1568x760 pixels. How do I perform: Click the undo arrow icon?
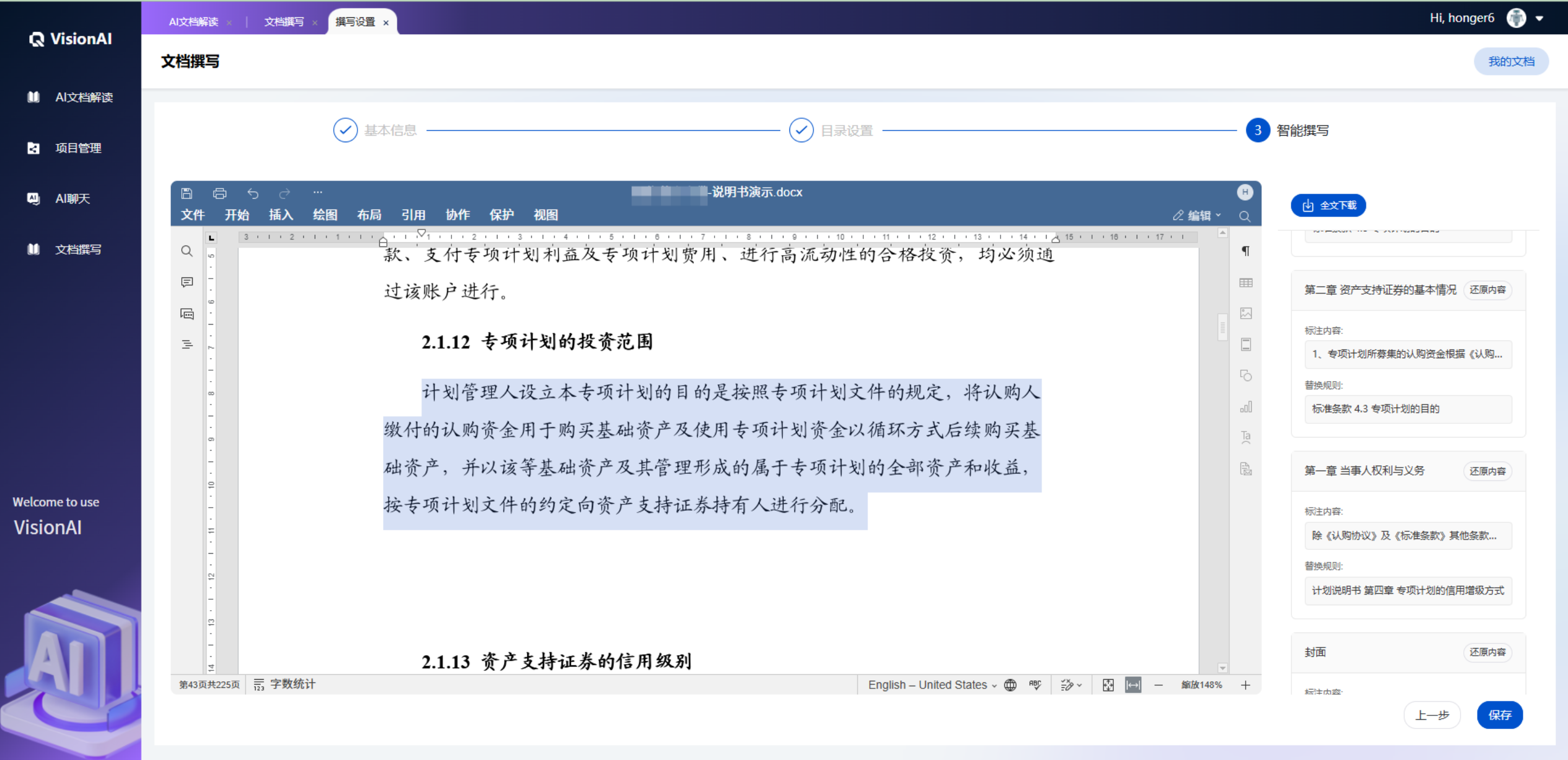tap(253, 193)
